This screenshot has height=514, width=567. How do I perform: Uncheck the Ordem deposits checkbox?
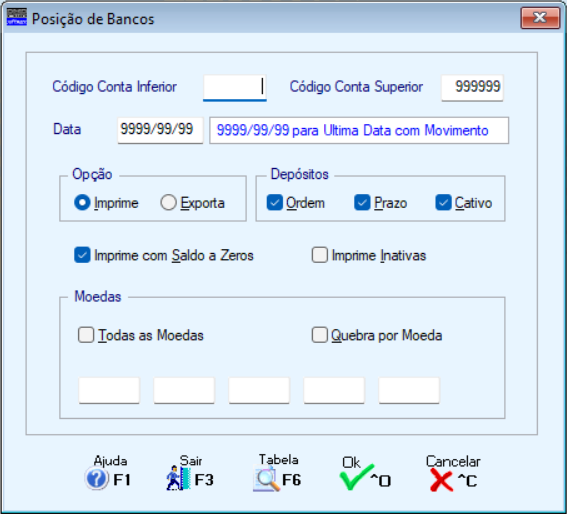click(x=274, y=203)
